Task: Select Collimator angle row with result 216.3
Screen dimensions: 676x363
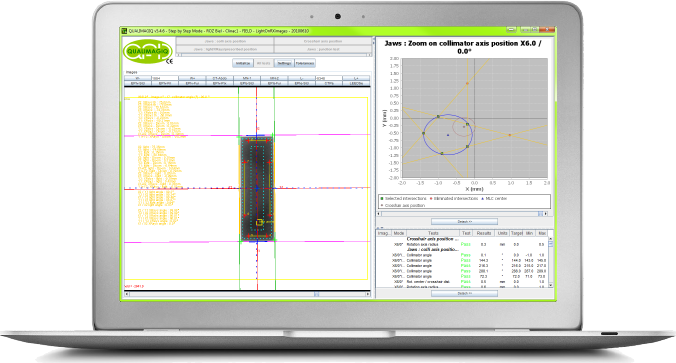Action: [462, 266]
